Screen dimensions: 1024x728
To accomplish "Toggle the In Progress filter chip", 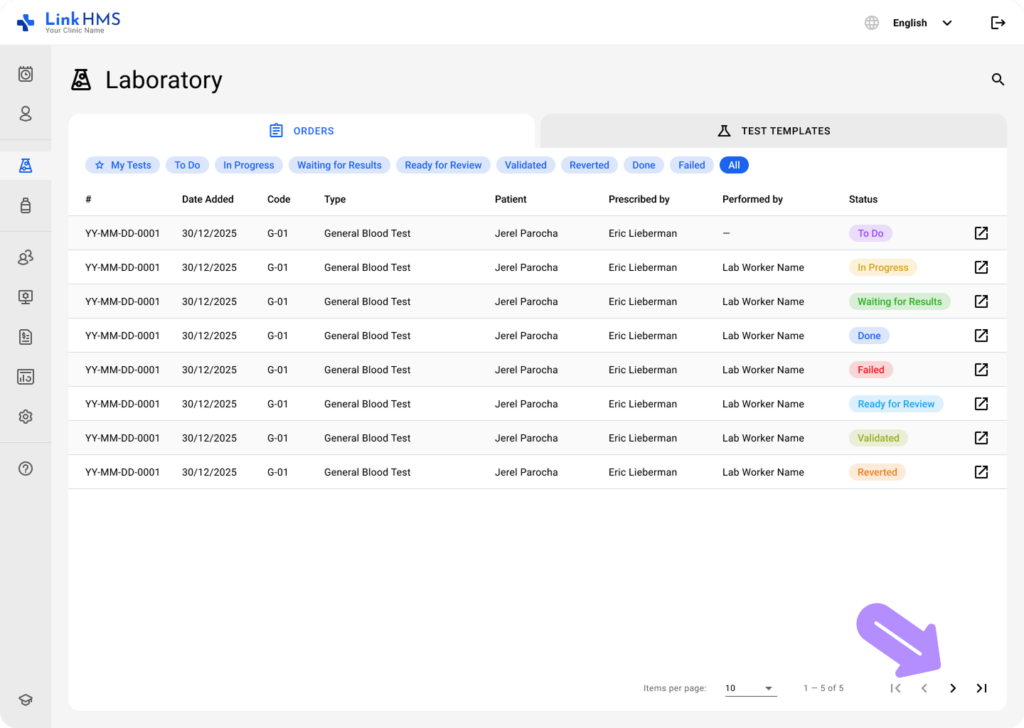I will 249,165.
